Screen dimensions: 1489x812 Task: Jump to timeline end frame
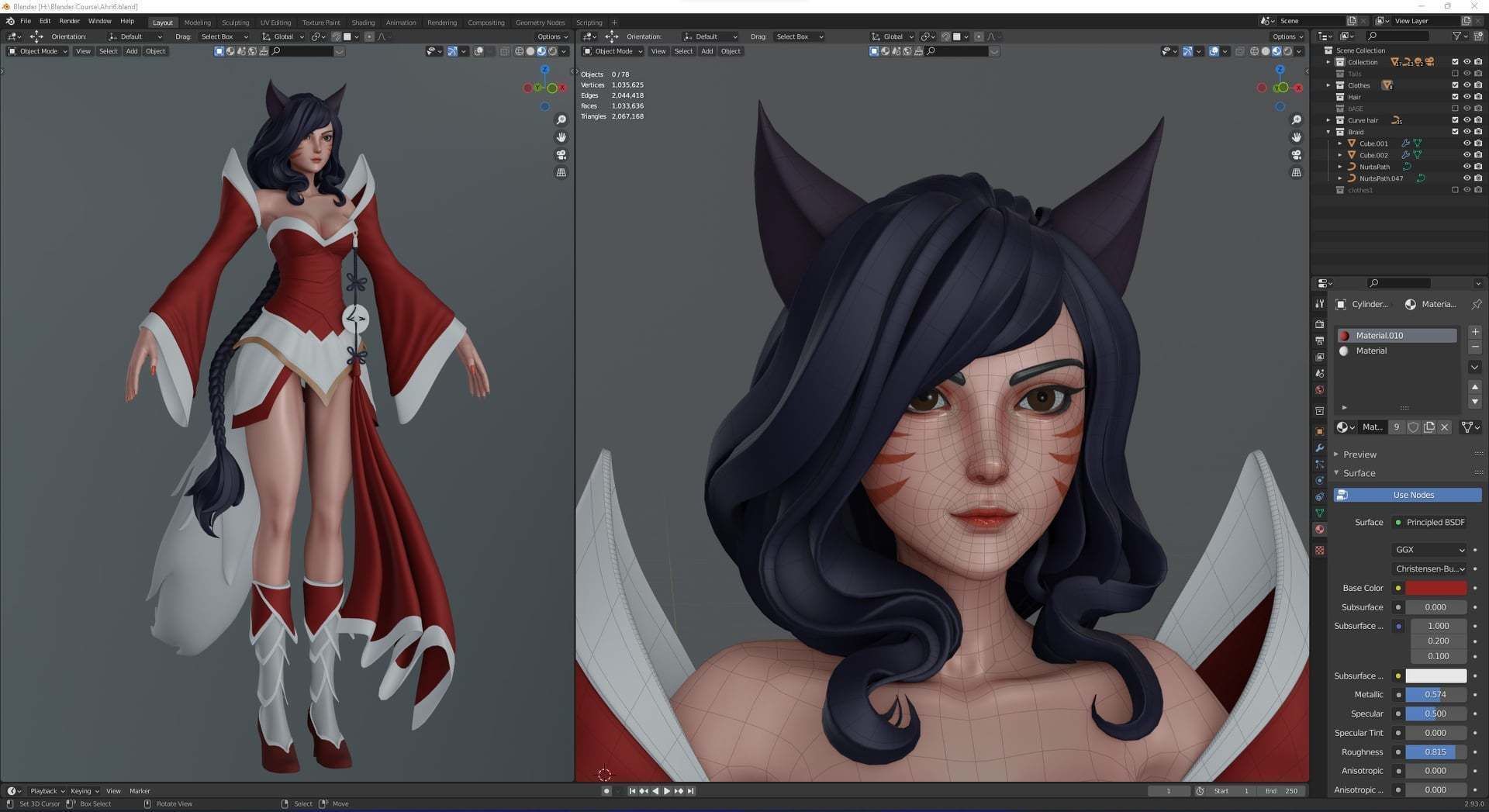click(691, 791)
